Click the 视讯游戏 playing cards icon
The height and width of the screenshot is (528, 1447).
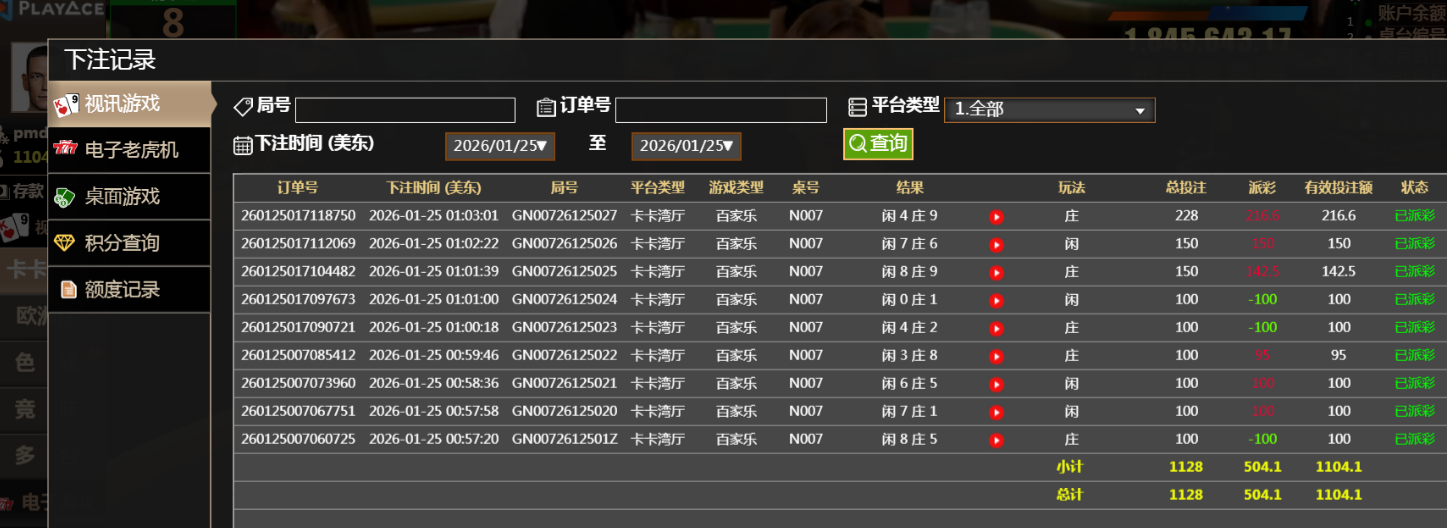coord(66,104)
